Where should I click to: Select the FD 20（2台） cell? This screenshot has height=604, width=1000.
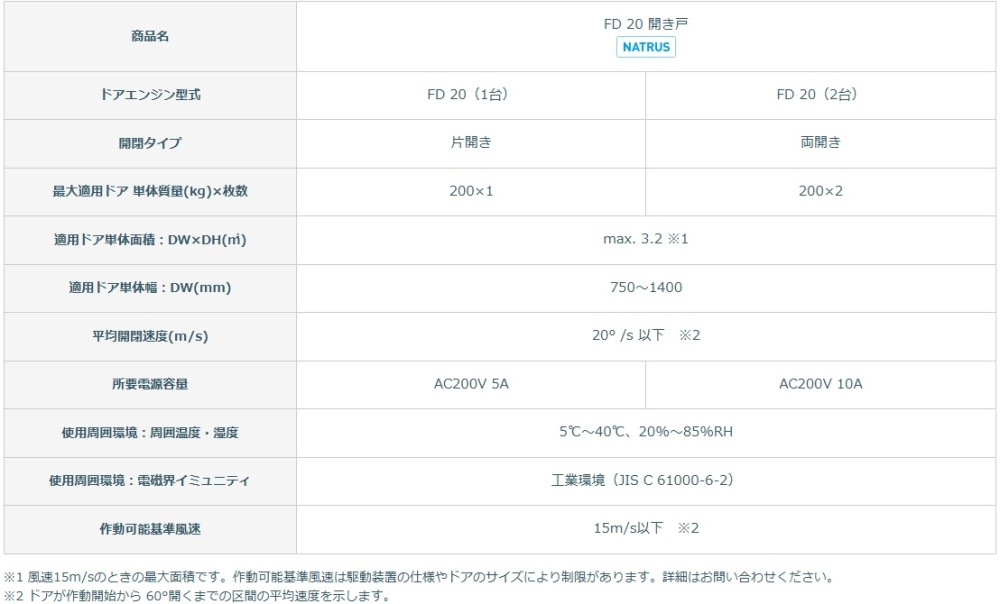coord(821,95)
